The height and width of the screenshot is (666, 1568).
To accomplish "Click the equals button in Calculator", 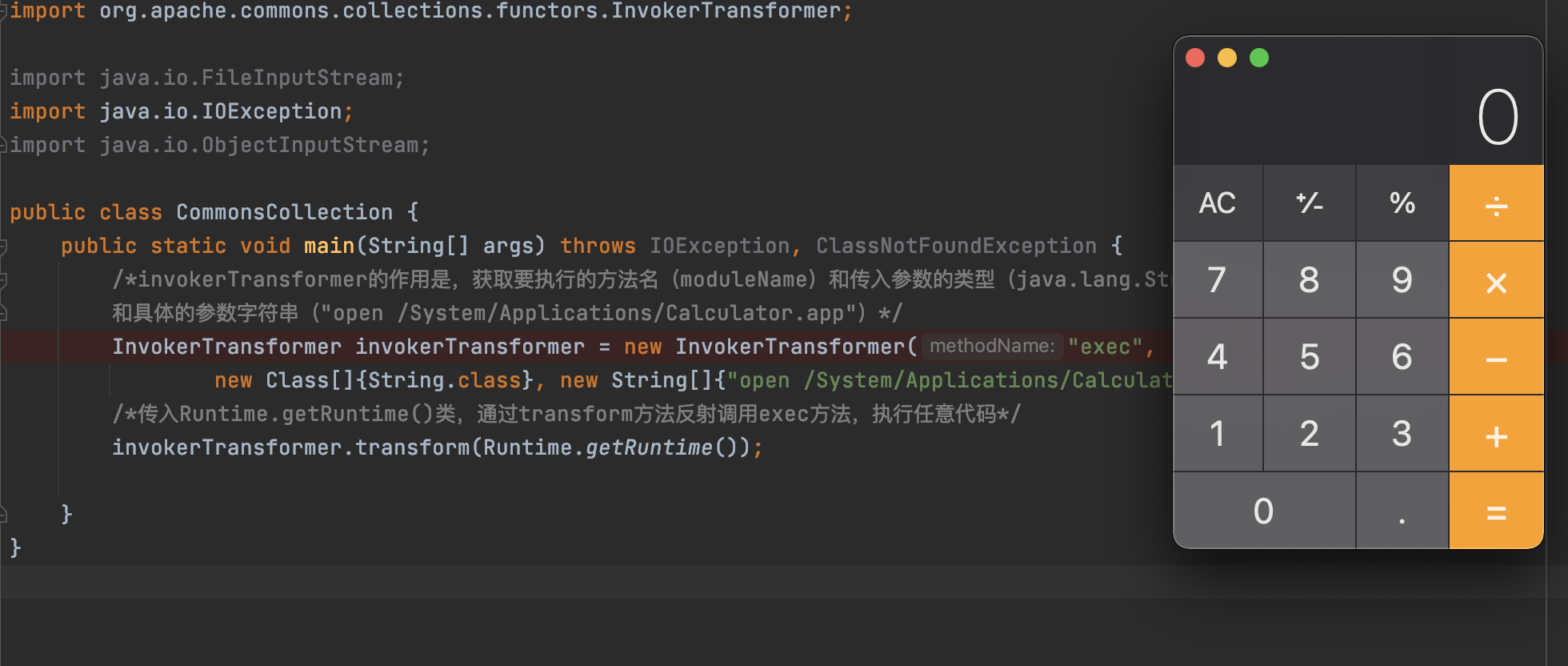I will pos(1496,511).
